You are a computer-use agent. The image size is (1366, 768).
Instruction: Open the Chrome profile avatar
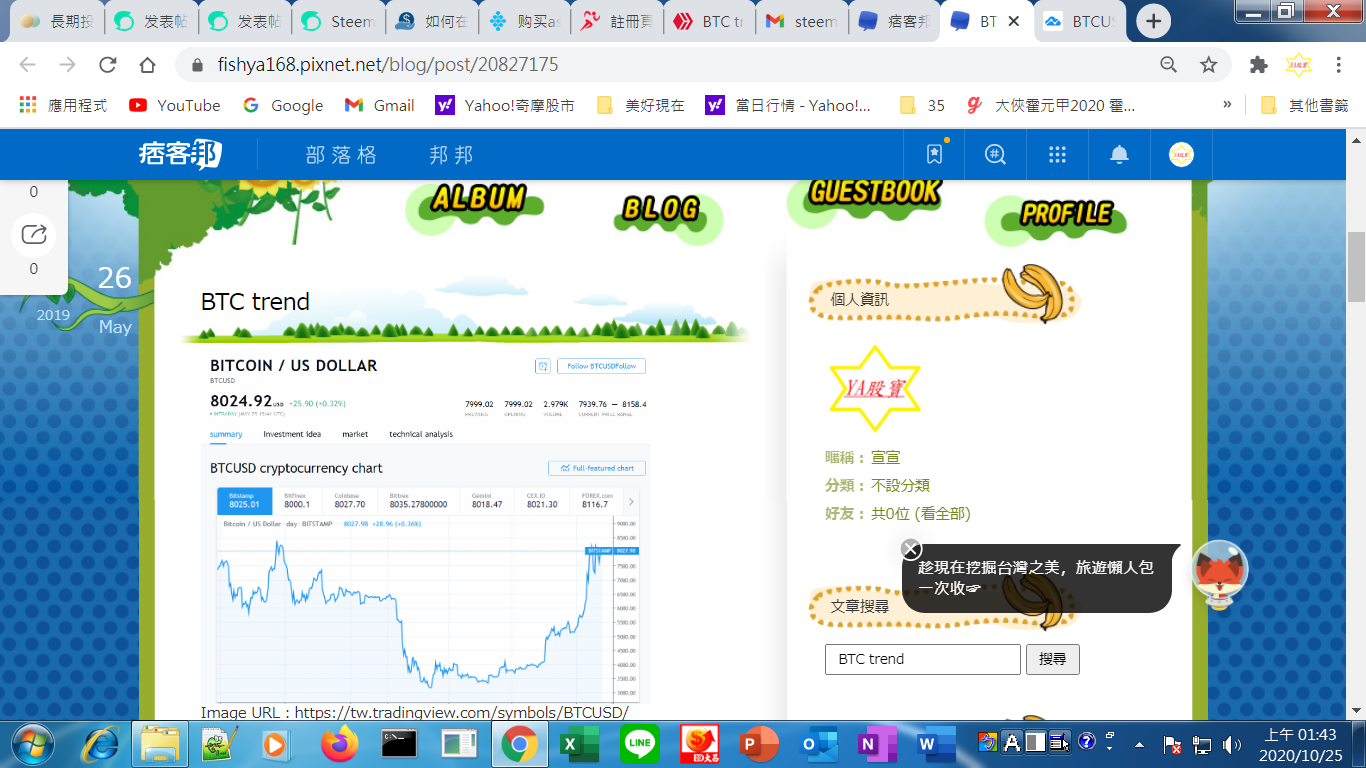tap(1298, 65)
